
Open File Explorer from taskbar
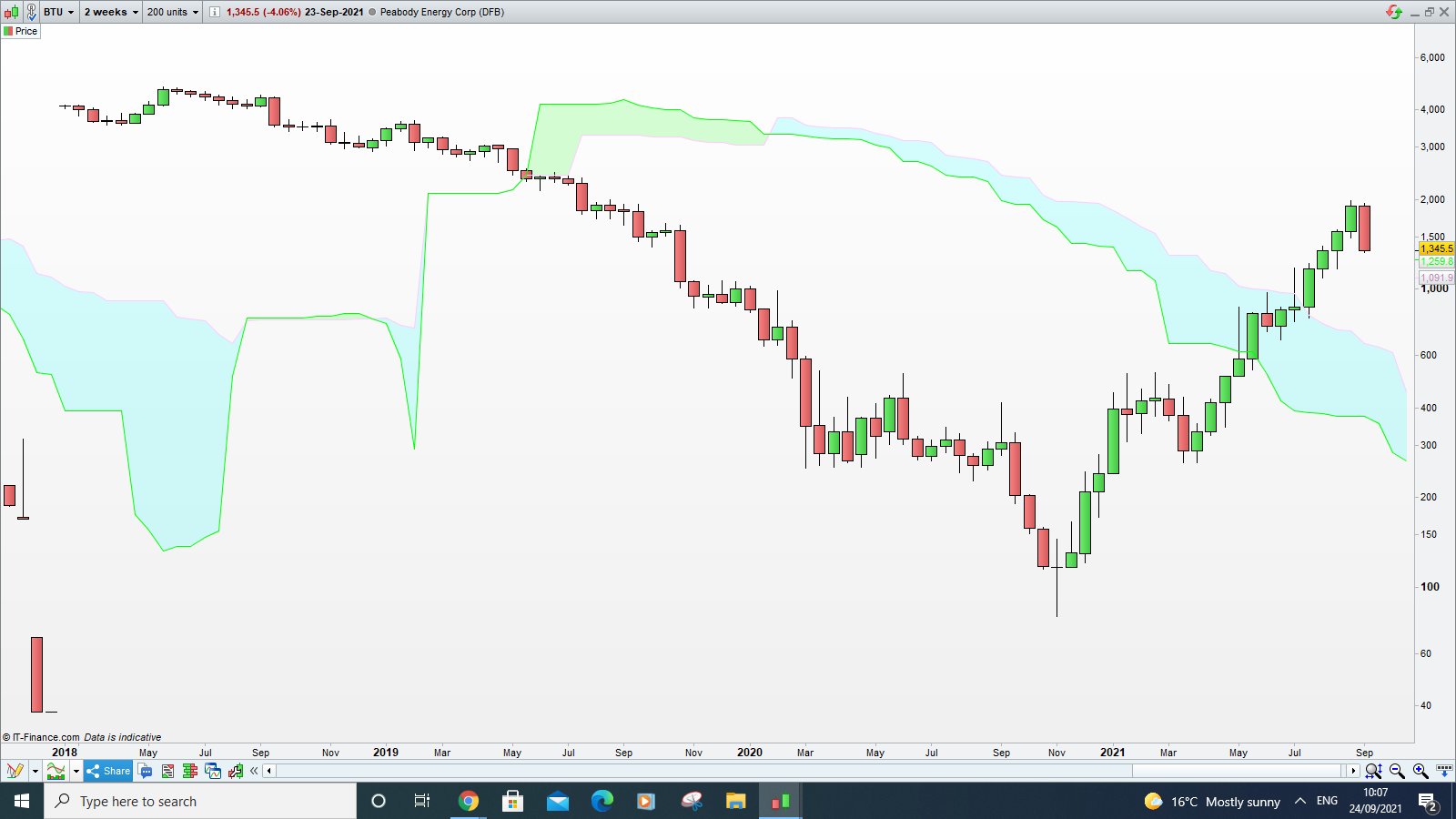[x=736, y=801]
